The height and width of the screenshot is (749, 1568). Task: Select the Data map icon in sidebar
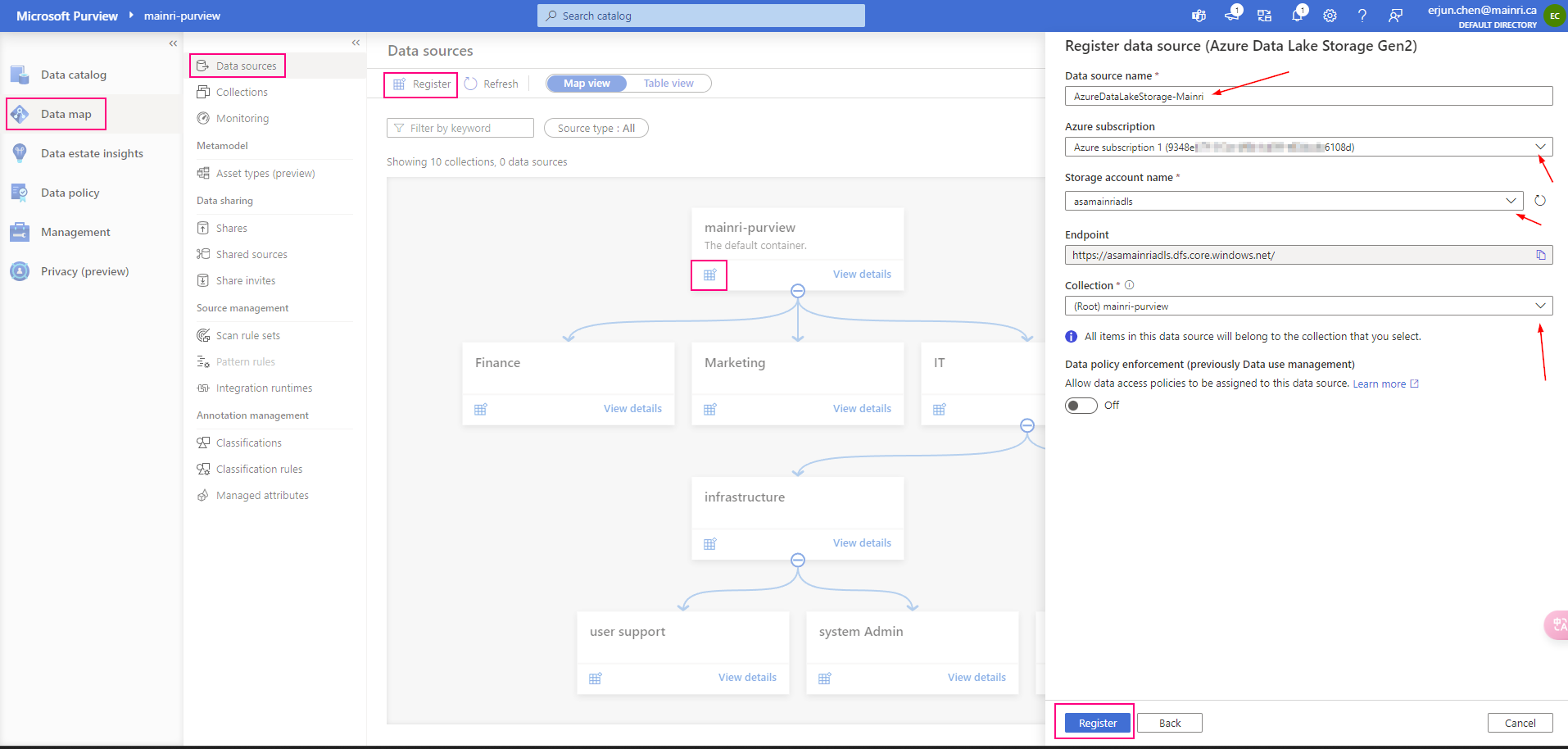pos(20,113)
